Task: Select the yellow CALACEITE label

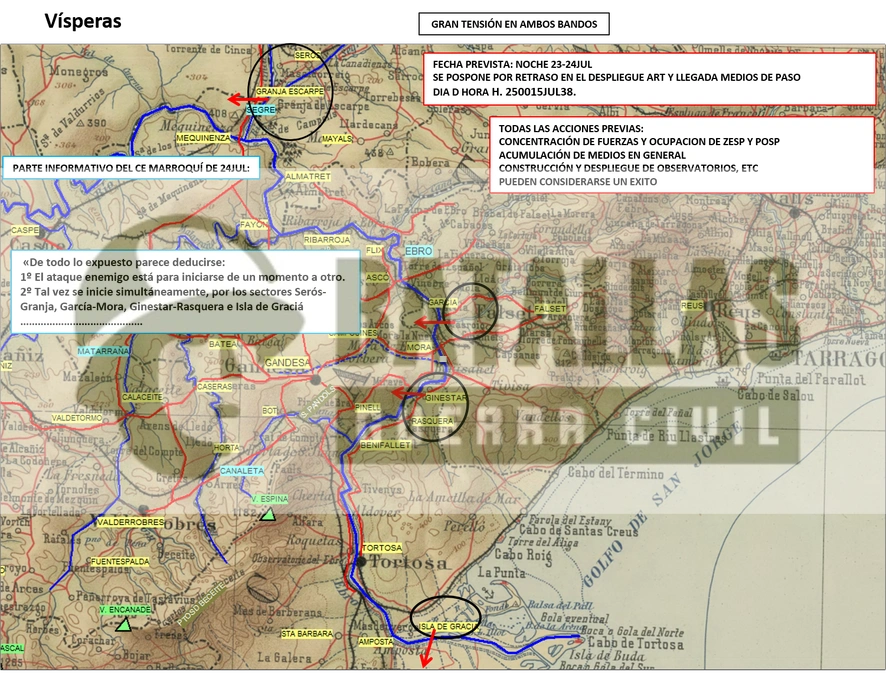Action: (142, 397)
